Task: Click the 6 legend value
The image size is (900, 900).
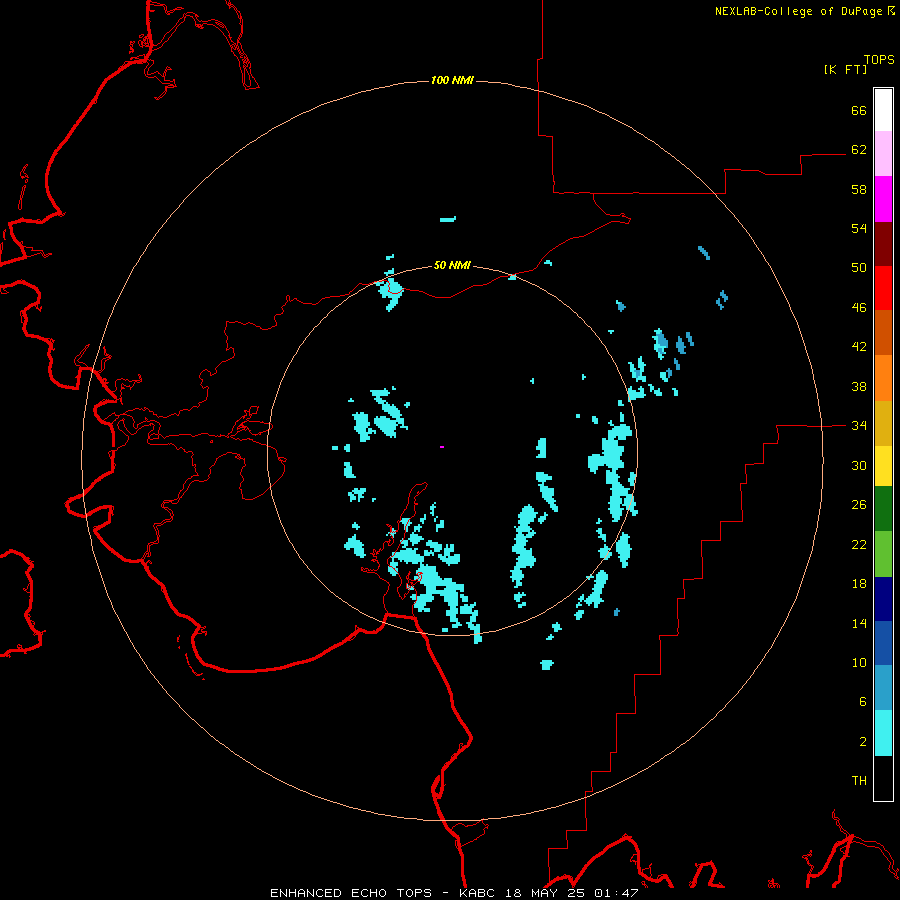Action: (x=863, y=702)
